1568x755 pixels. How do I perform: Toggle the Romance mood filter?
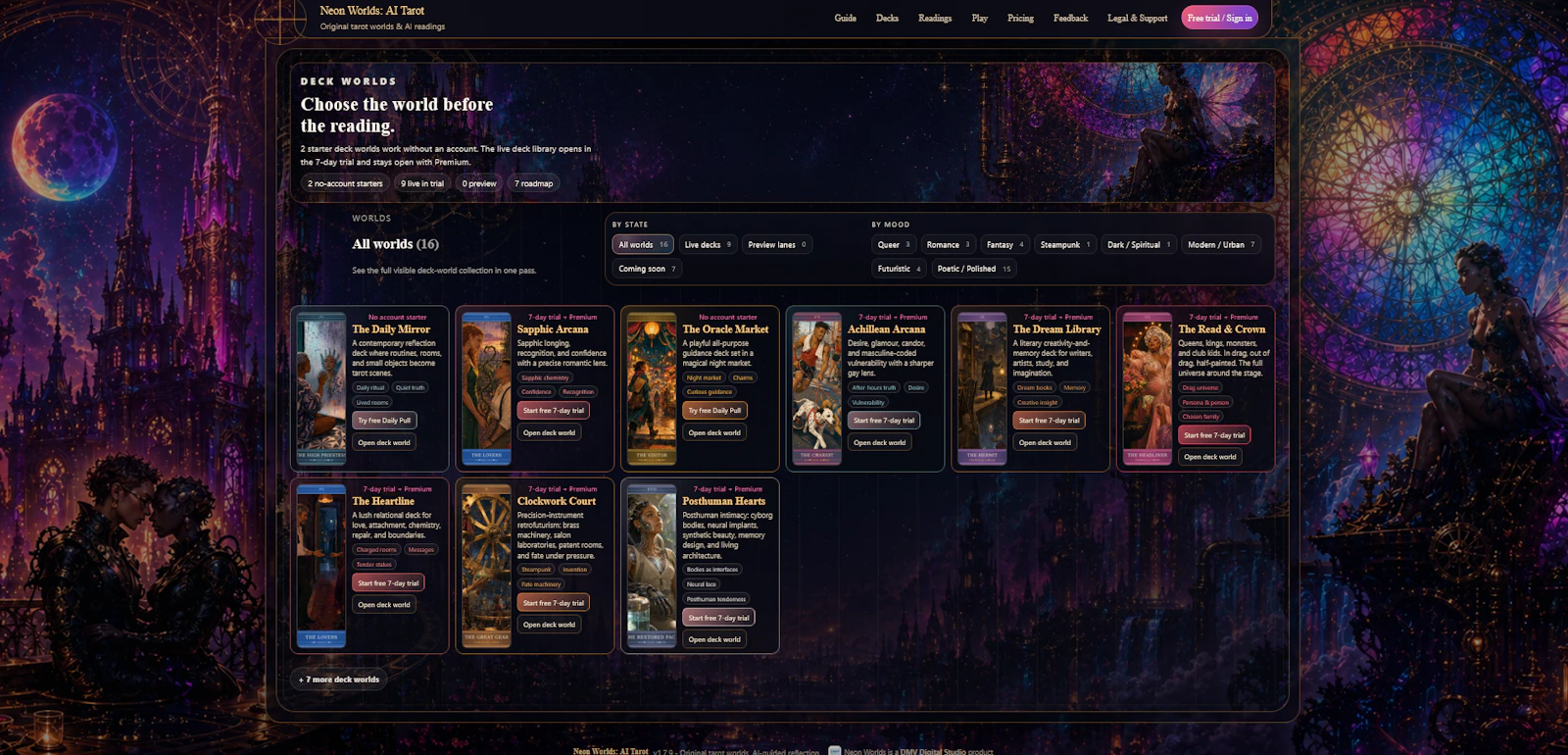coord(948,244)
